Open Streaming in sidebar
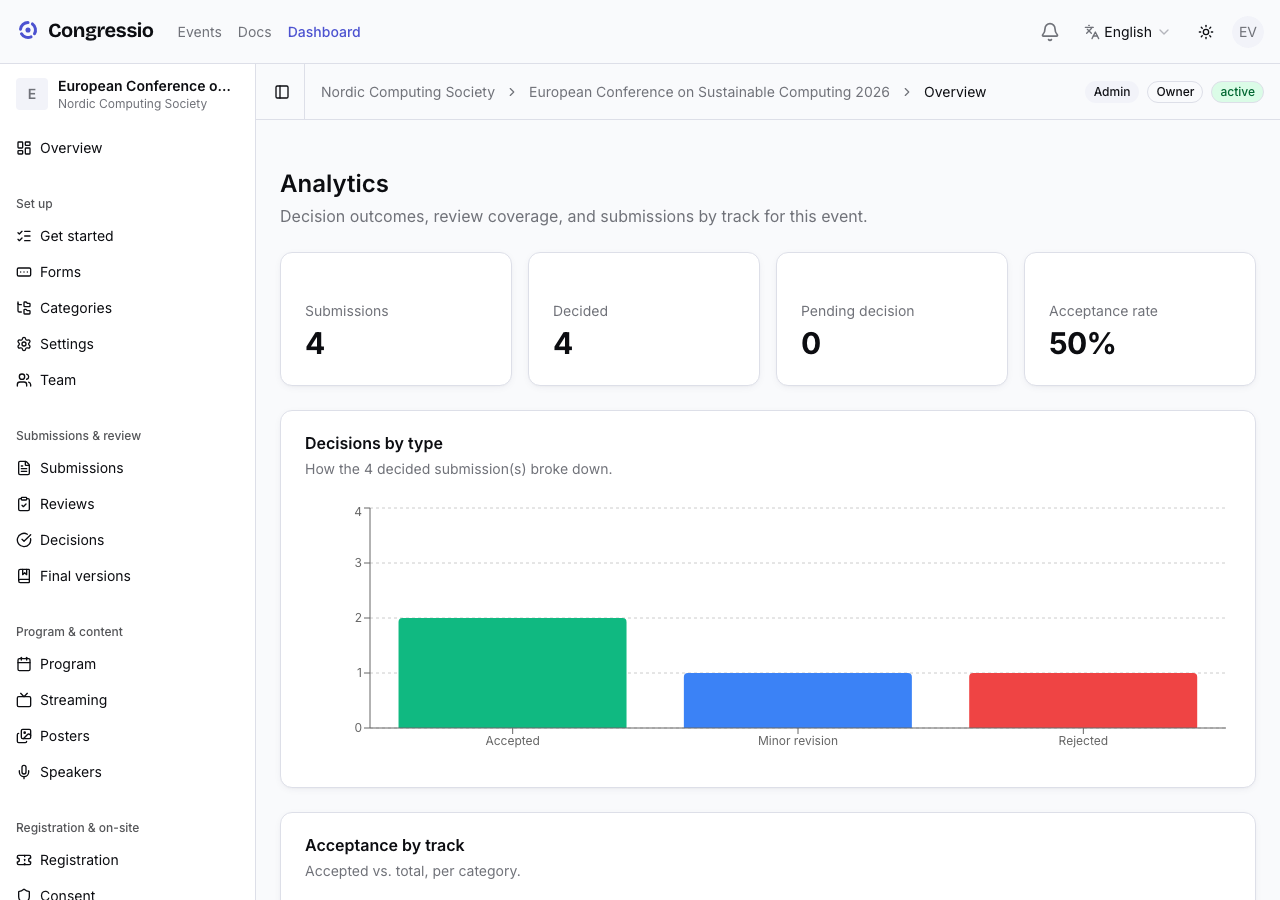 [x=127, y=700]
